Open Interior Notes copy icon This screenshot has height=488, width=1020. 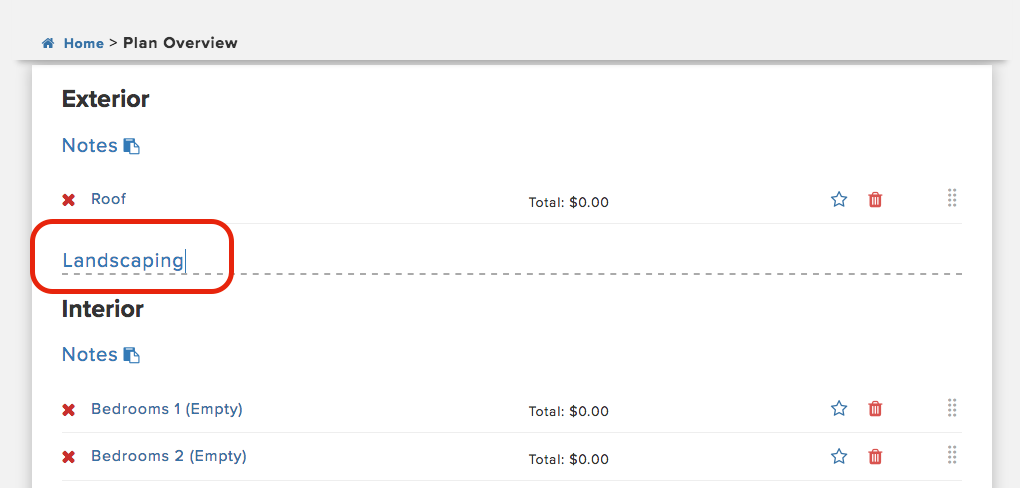click(x=132, y=355)
